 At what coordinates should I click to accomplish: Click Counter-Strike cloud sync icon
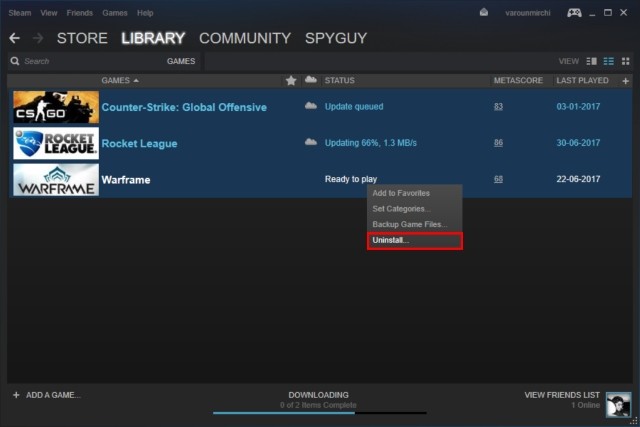pyautogui.click(x=311, y=106)
